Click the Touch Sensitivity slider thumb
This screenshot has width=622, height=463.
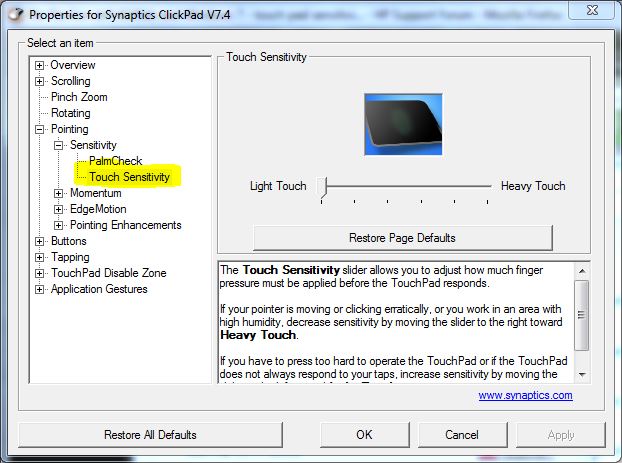pyautogui.click(x=322, y=187)
